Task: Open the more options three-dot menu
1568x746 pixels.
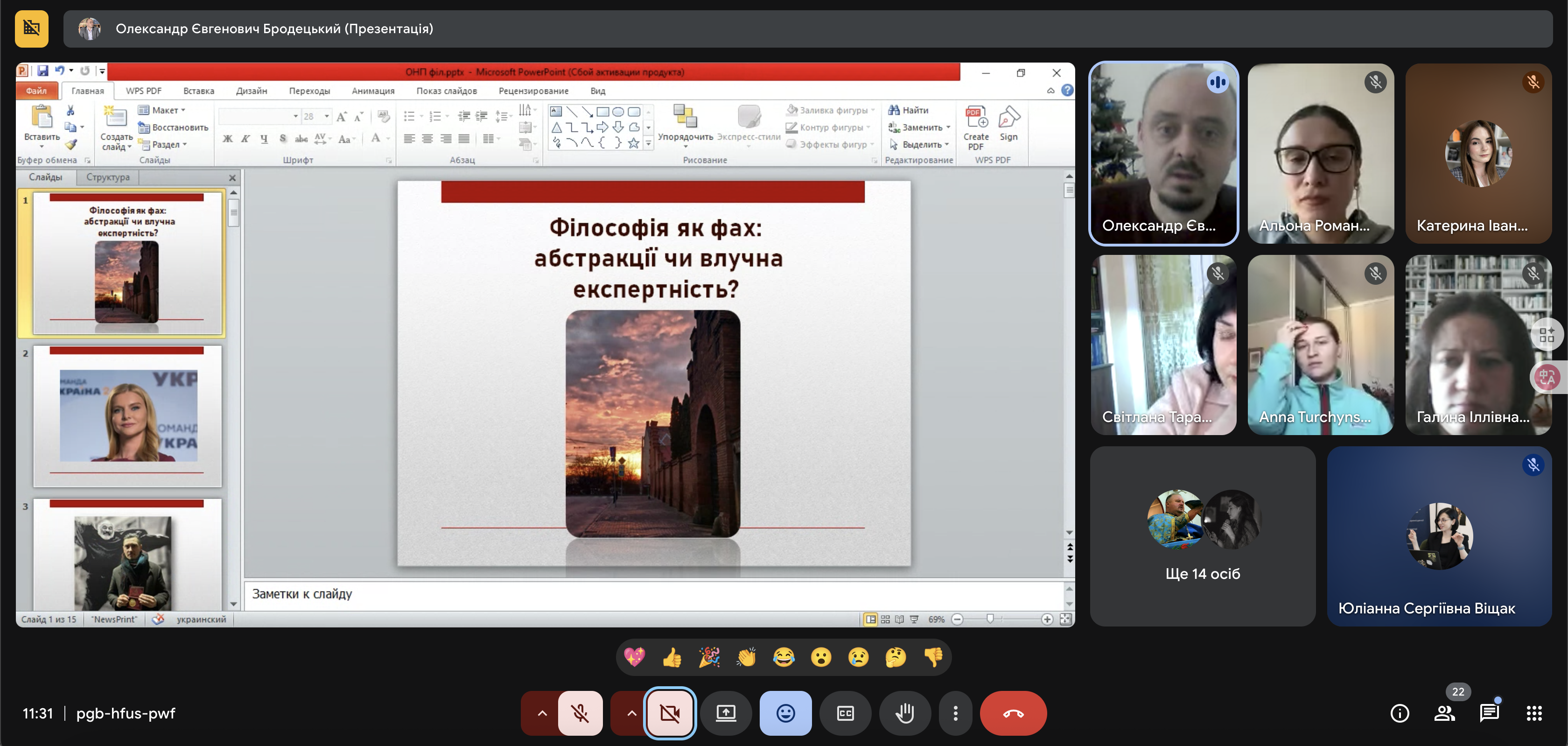Action: tap(956, 713)
